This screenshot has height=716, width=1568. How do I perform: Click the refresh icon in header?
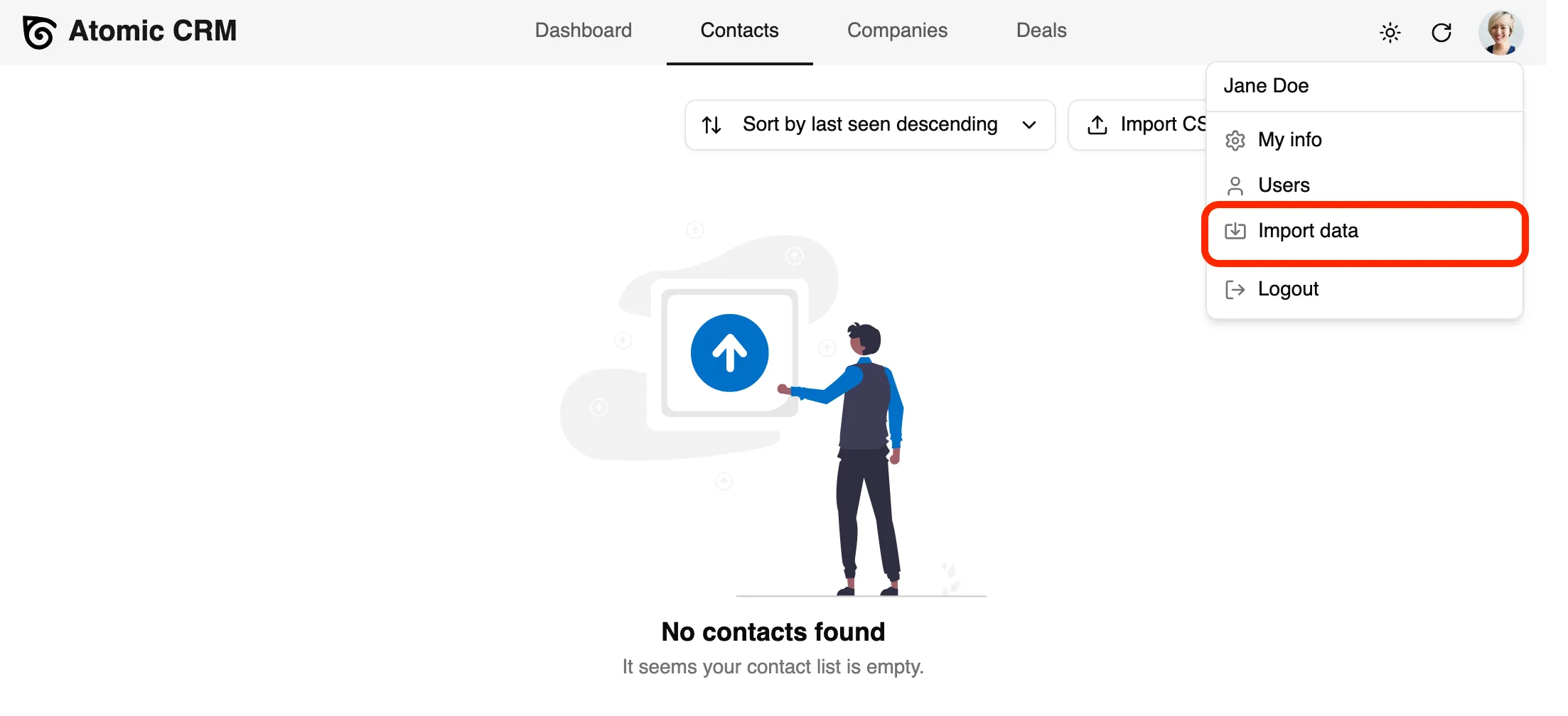pos(1441,33)
